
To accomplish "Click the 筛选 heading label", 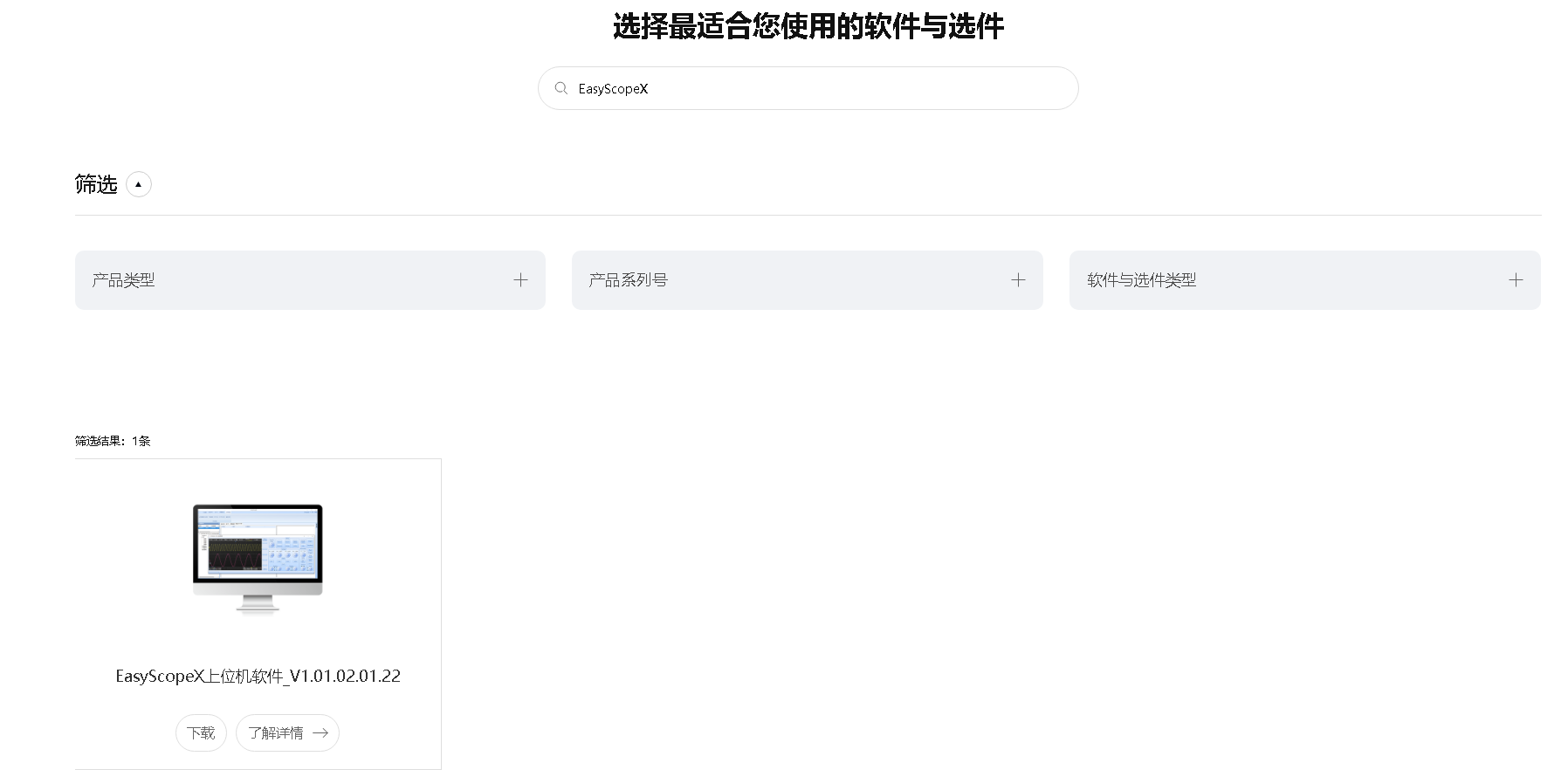I will 96,184.
